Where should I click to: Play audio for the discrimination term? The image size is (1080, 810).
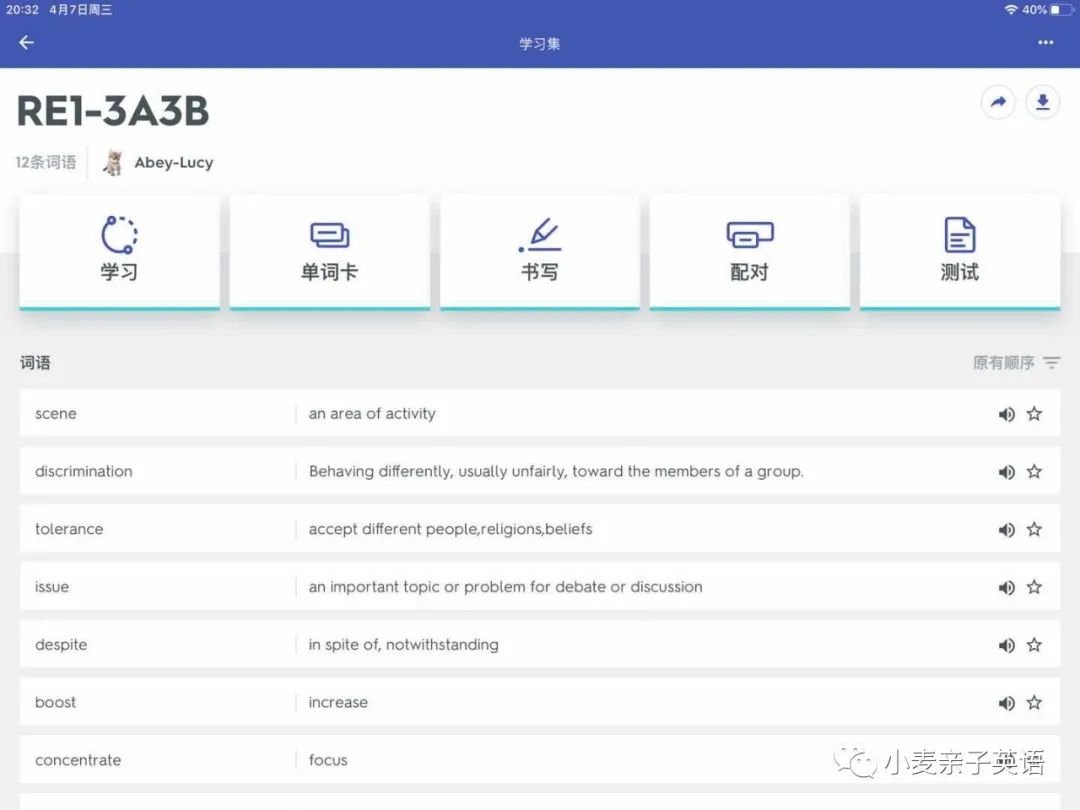click(1006, 472)
